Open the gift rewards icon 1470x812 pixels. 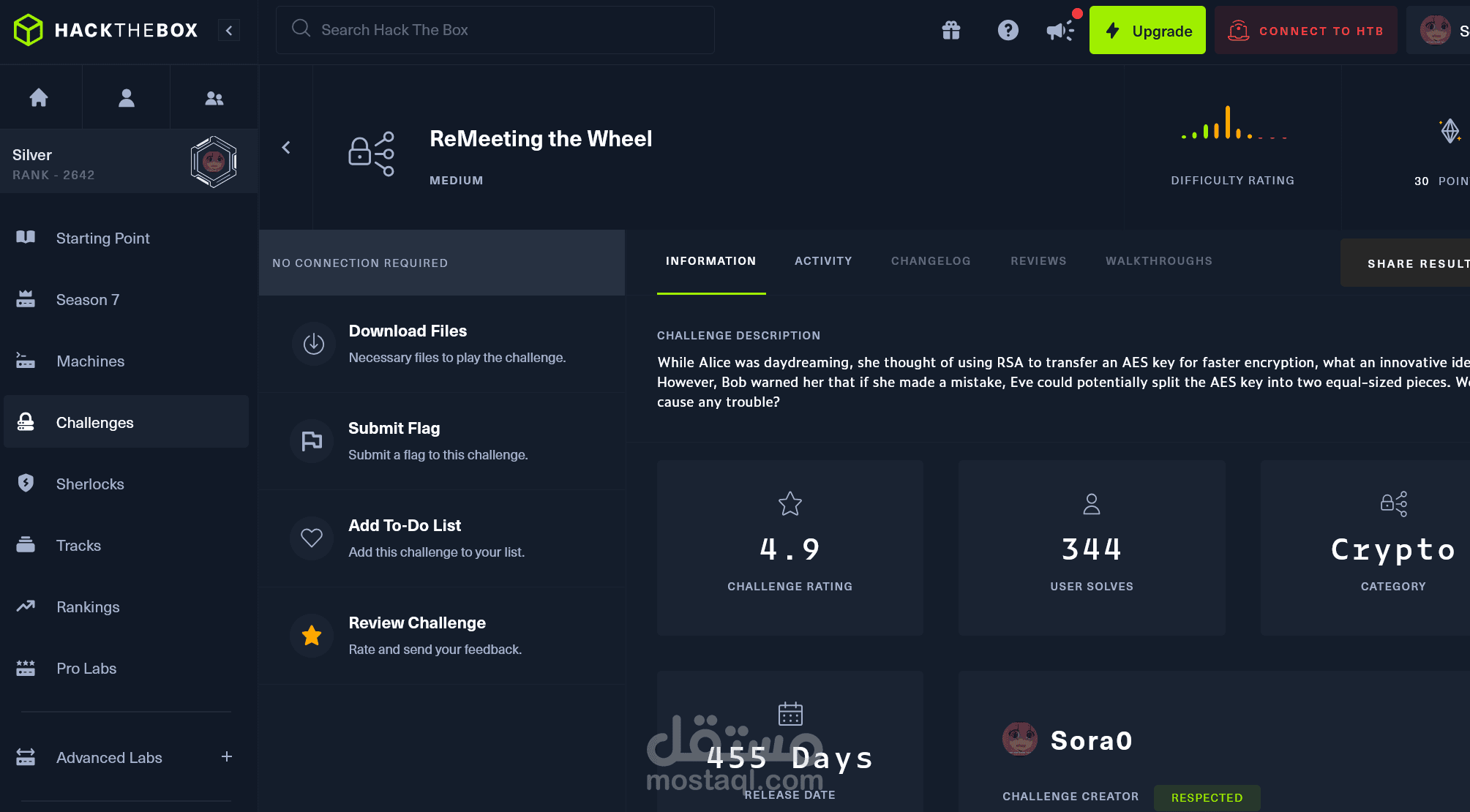click(951, 30)
